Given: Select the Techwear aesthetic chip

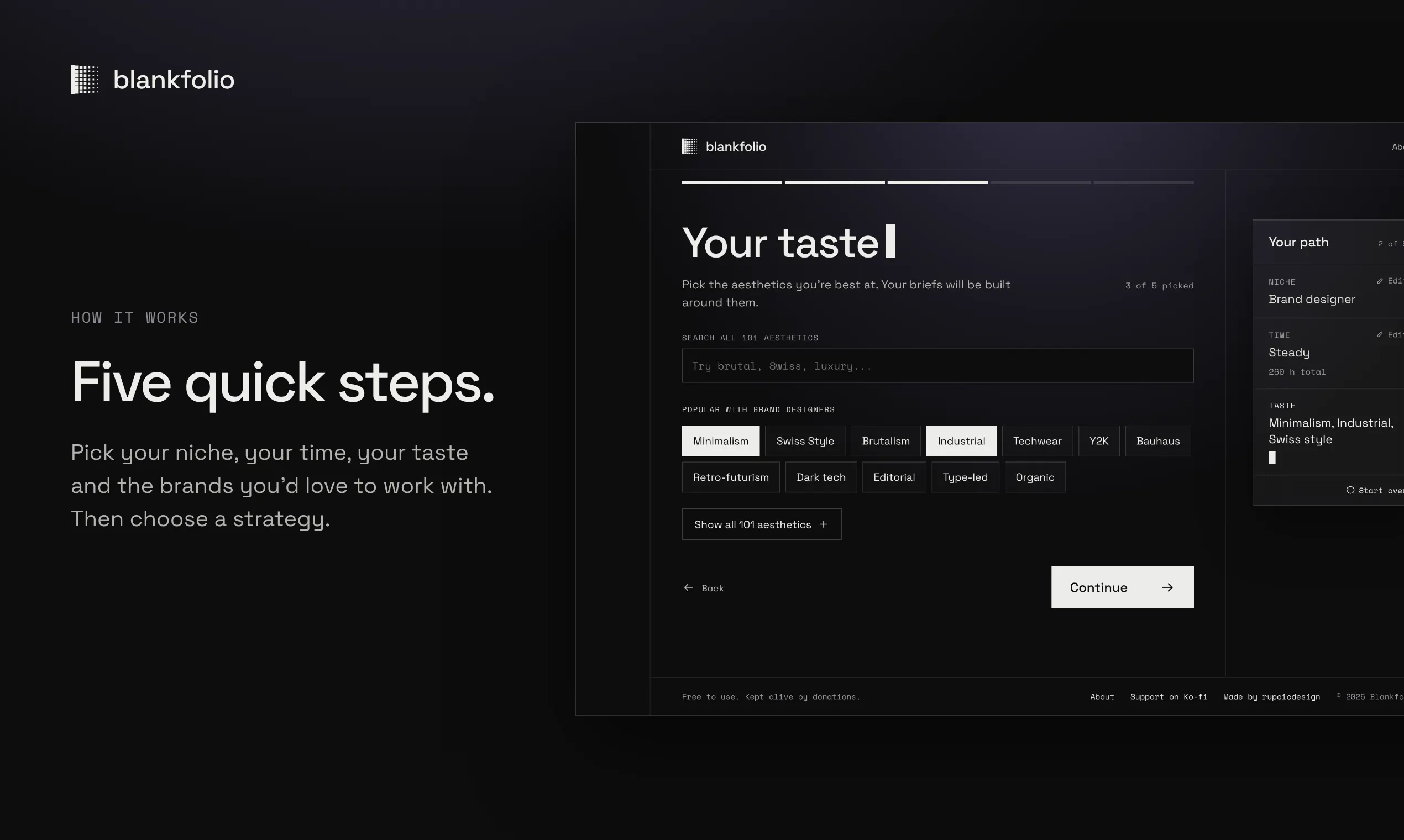Looking at the screenshot, I should tap(1037, 441).
